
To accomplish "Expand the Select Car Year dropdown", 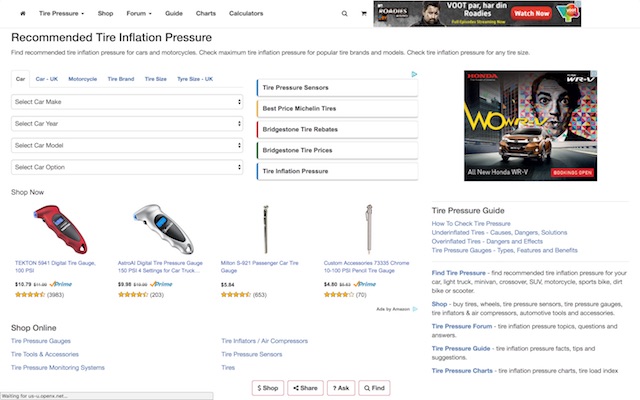I will coord(127,124).
